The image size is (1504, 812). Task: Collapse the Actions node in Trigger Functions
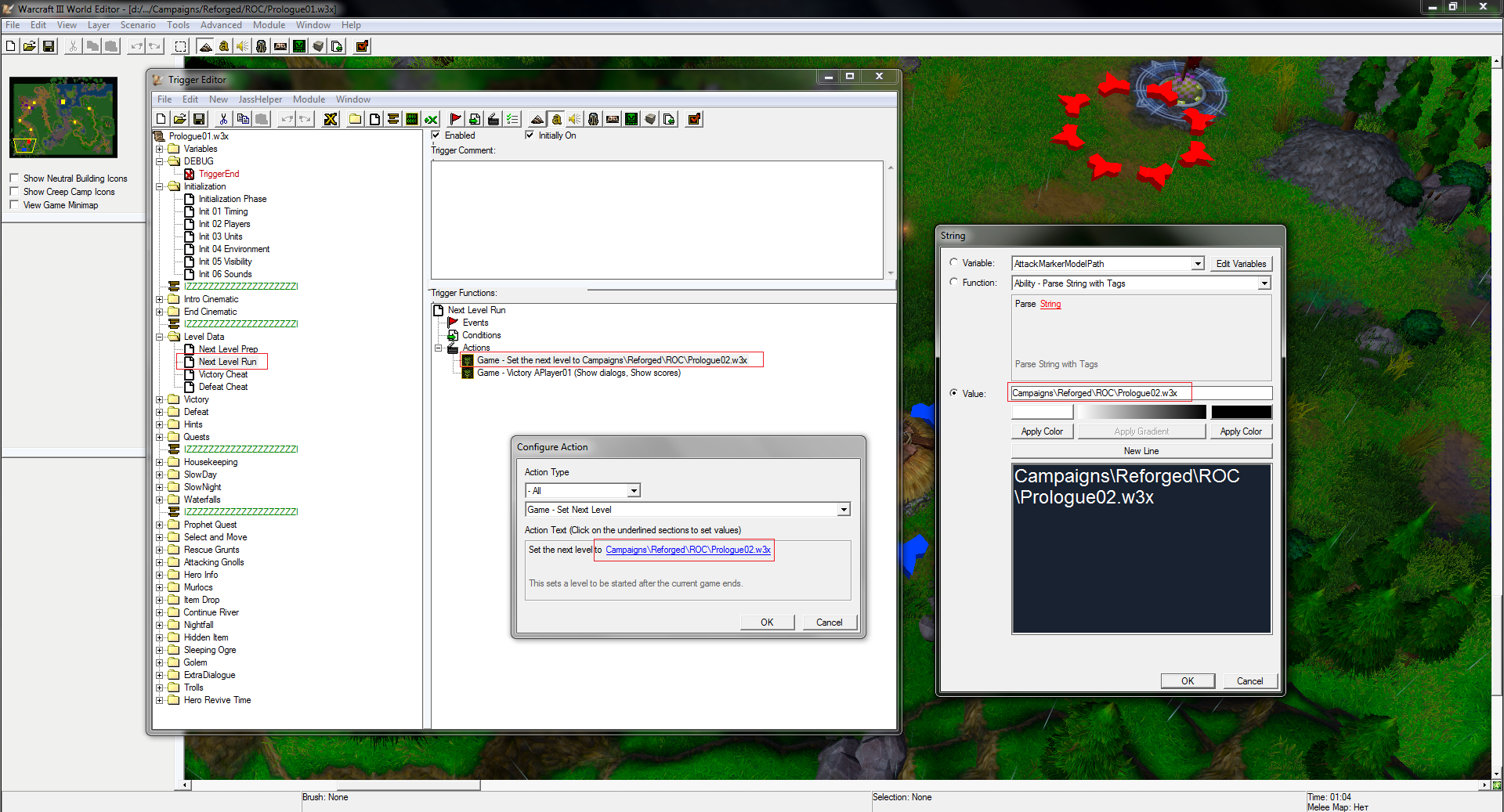(439, 348)
